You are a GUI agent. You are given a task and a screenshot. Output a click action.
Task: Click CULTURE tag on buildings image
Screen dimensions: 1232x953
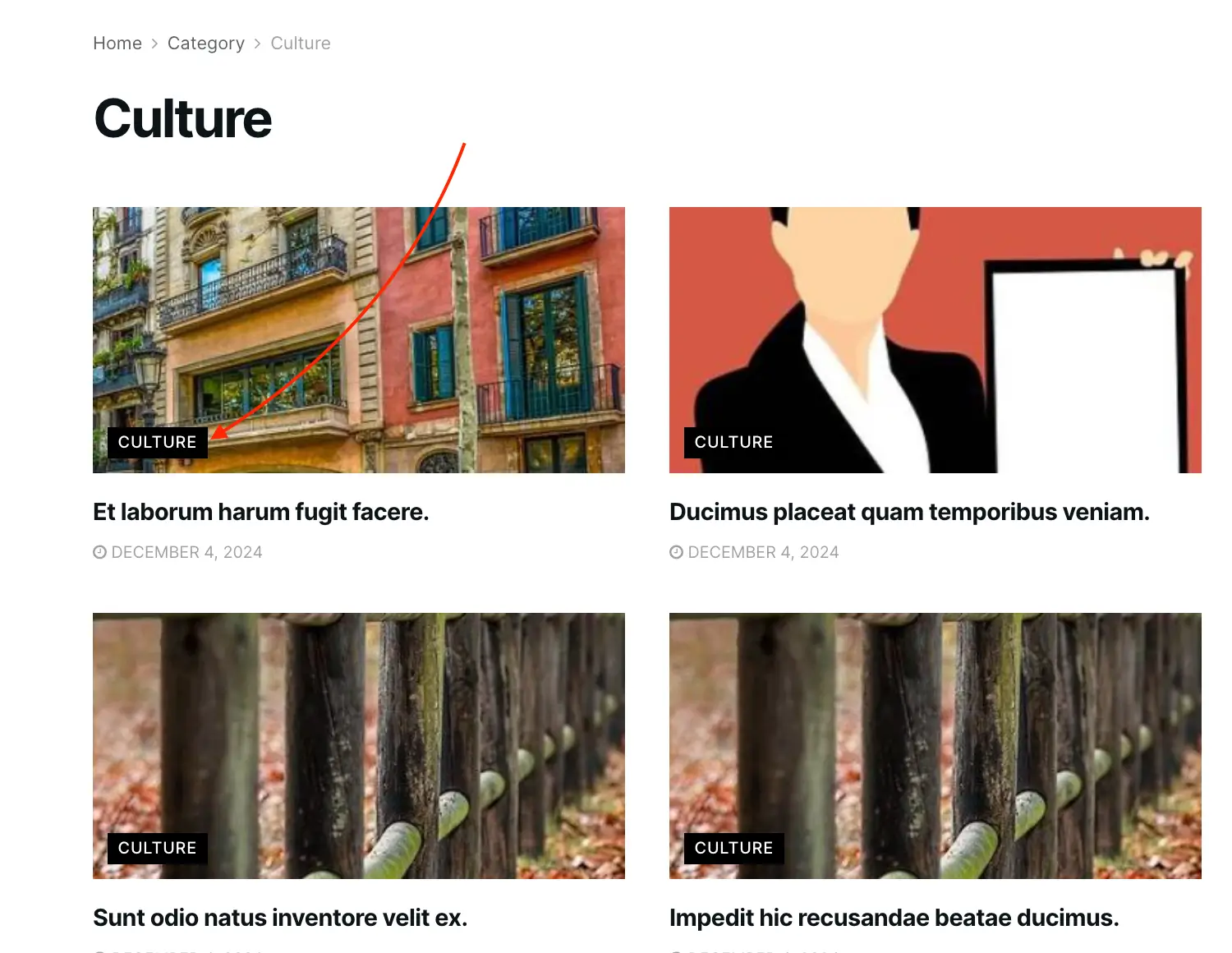(x=158, y=442)
